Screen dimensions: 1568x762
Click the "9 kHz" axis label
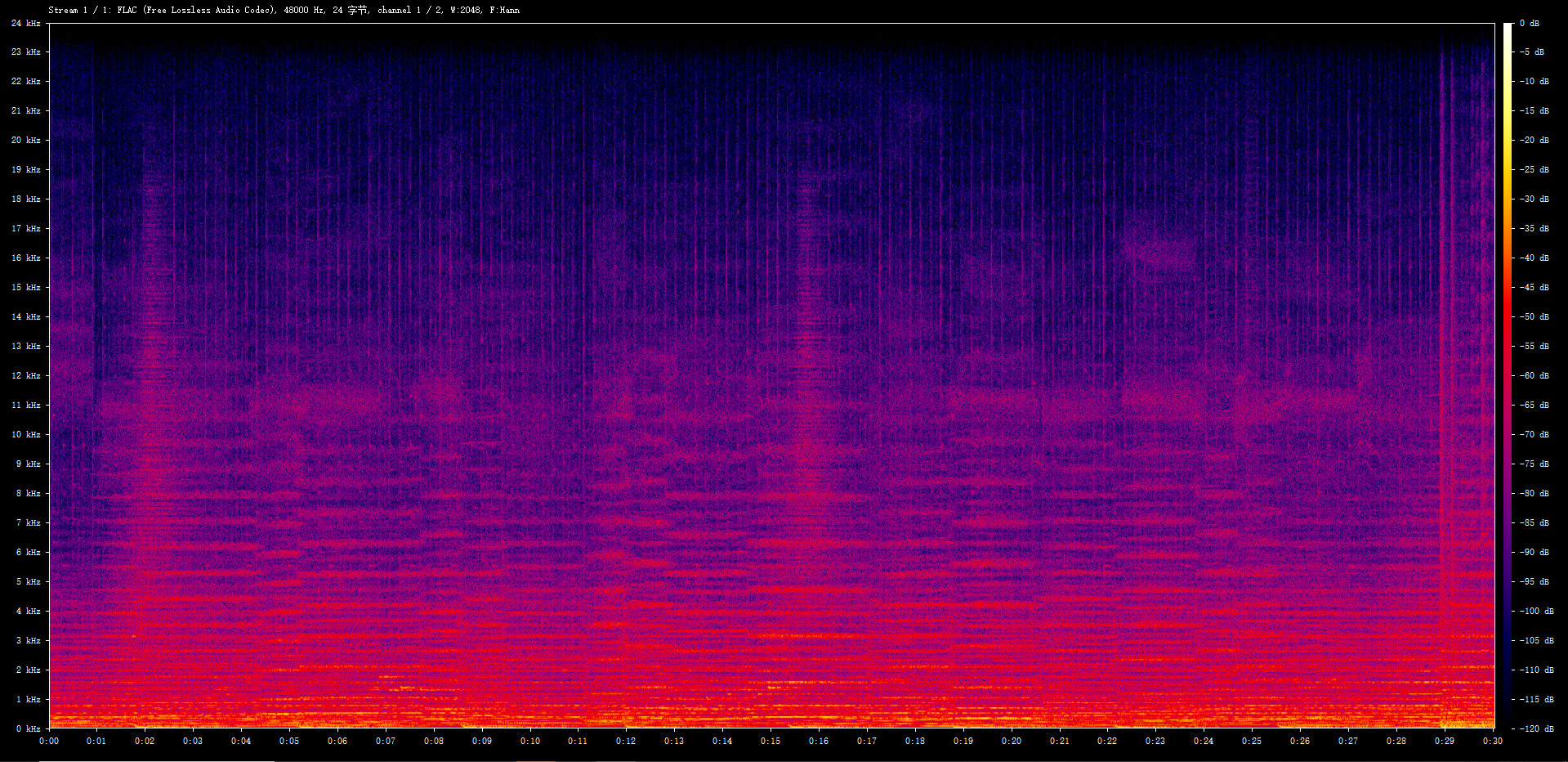(x=28, y=464)
